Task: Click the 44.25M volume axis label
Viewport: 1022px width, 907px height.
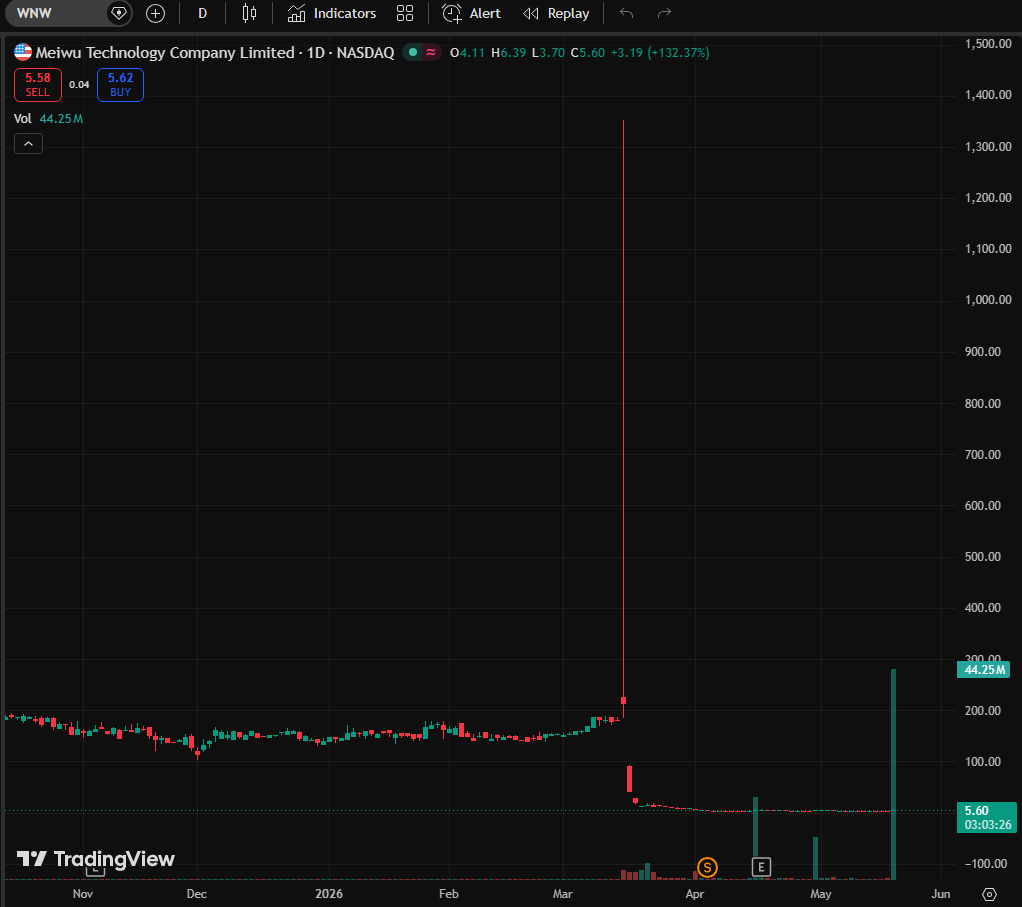Action: [984, 670]
